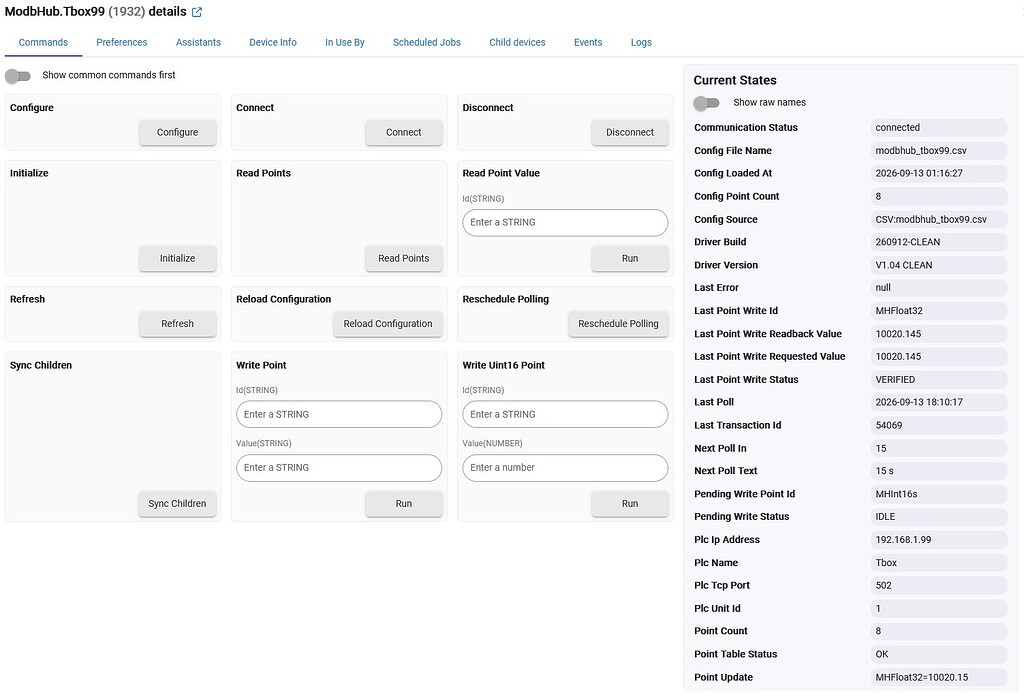The width and height of the screenshot is (1024, 699).
Task: Focus the Write Uint16 Point Id field
Action: [x=565, y=414]
